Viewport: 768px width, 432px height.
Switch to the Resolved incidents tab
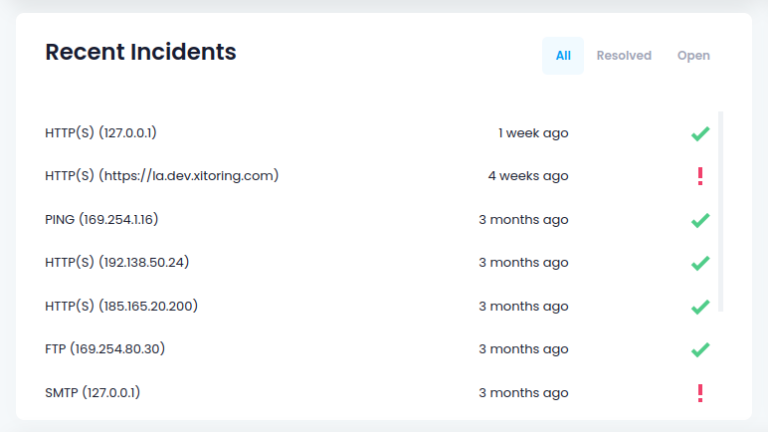coord(624,56)
